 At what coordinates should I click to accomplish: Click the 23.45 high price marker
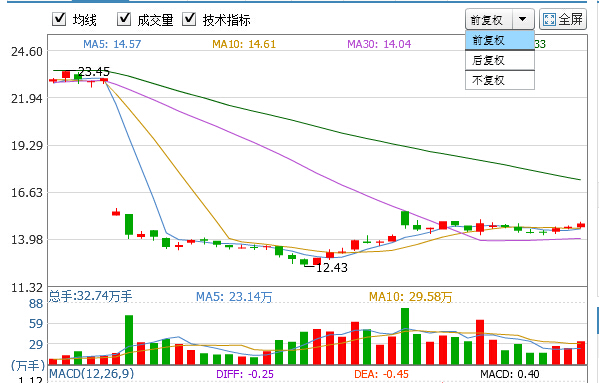(94, 71)
